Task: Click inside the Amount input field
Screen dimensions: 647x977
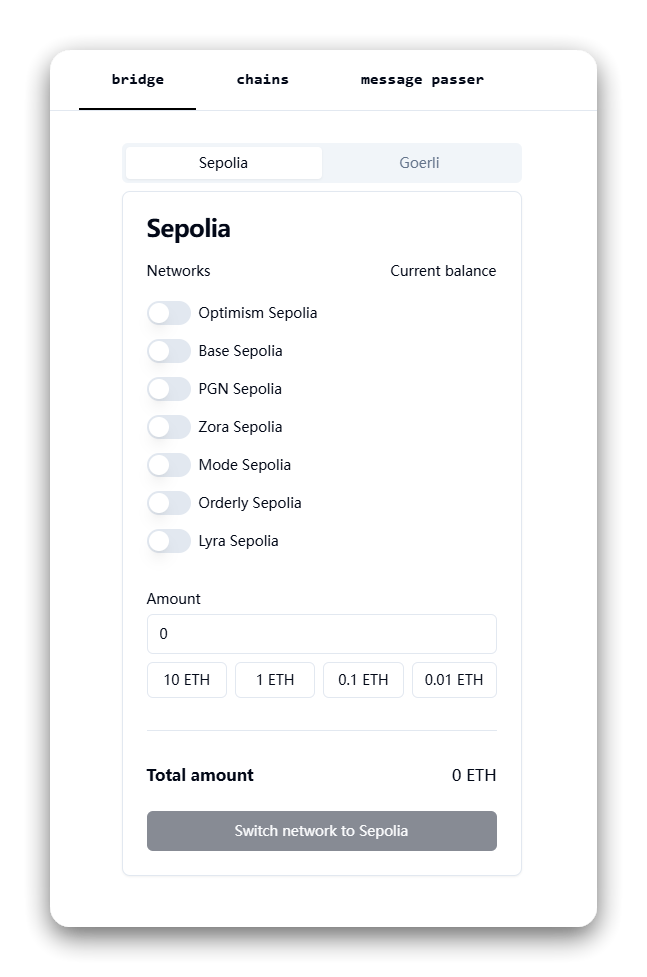Action: (321, 634)
